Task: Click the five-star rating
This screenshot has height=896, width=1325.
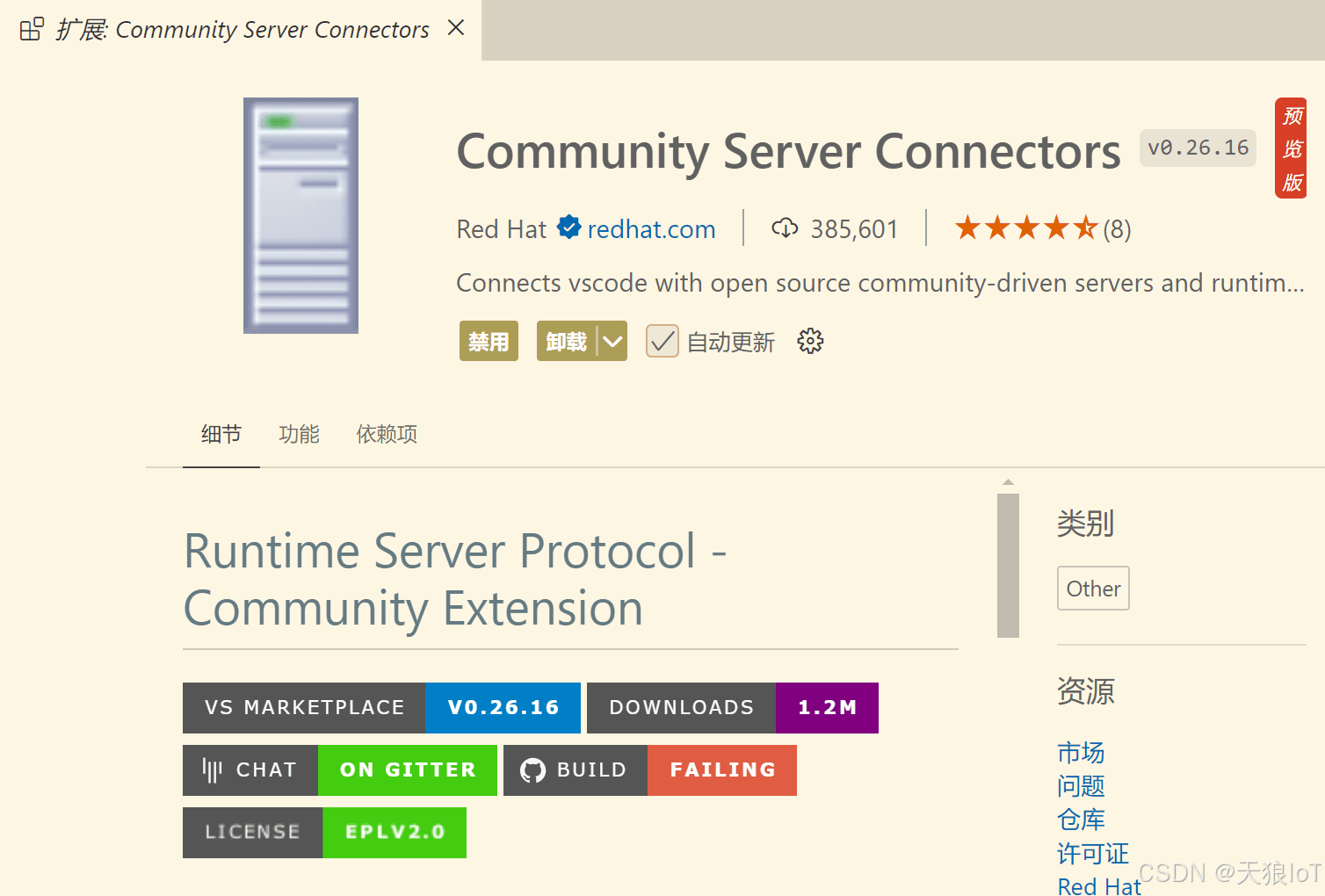Action: (1026, 228)
